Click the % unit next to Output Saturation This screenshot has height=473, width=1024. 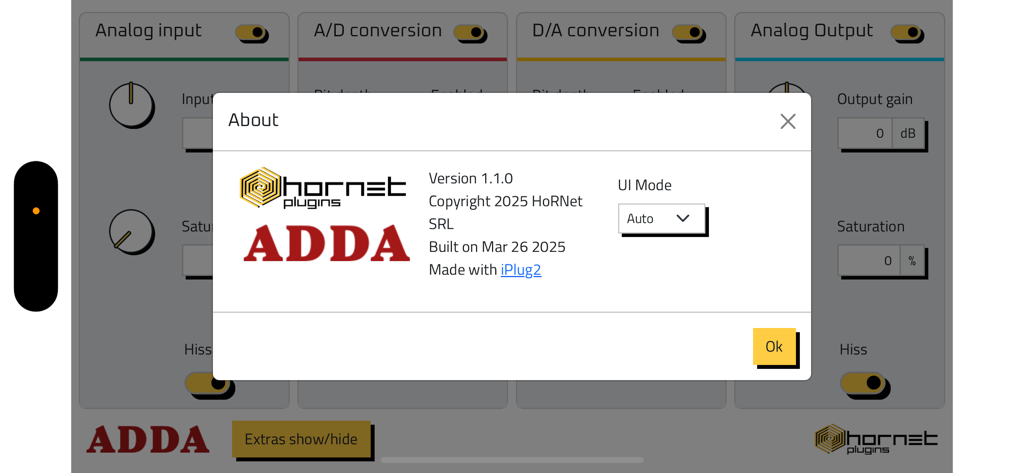pos(912,261)
